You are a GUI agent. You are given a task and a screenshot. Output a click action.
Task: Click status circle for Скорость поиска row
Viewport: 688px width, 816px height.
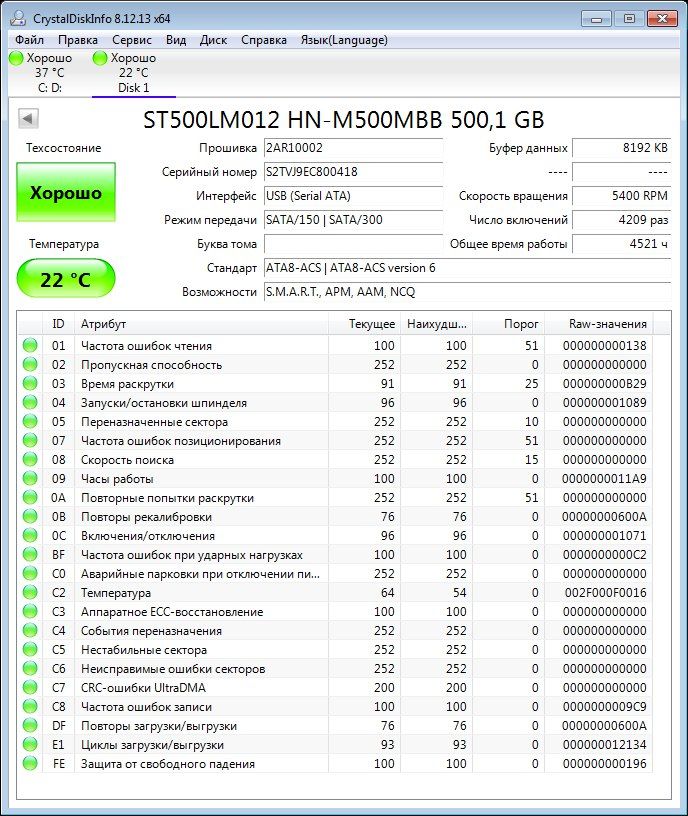(30, 460)
